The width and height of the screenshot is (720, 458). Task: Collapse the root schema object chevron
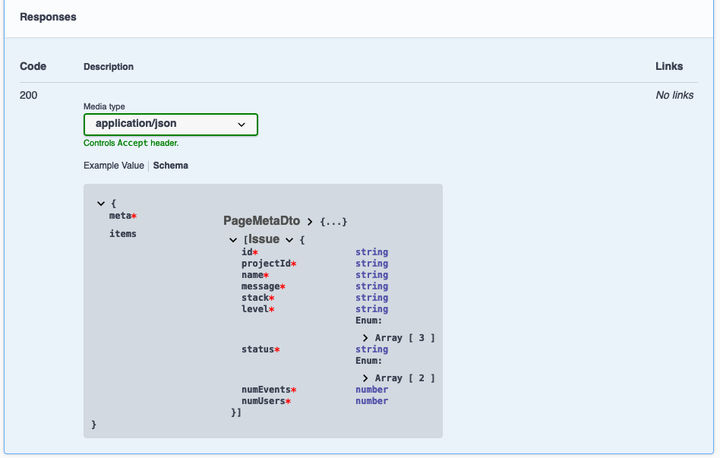point(101,203)
